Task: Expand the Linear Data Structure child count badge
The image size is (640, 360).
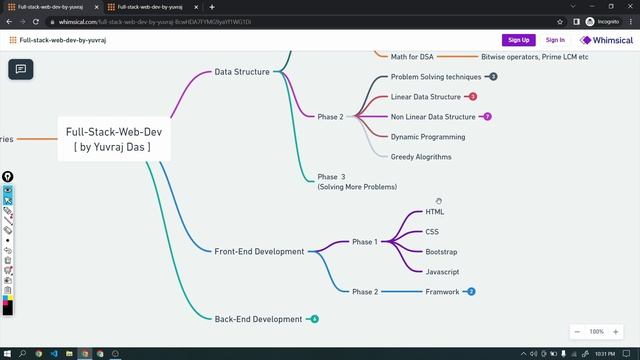Action: point(473,97)
